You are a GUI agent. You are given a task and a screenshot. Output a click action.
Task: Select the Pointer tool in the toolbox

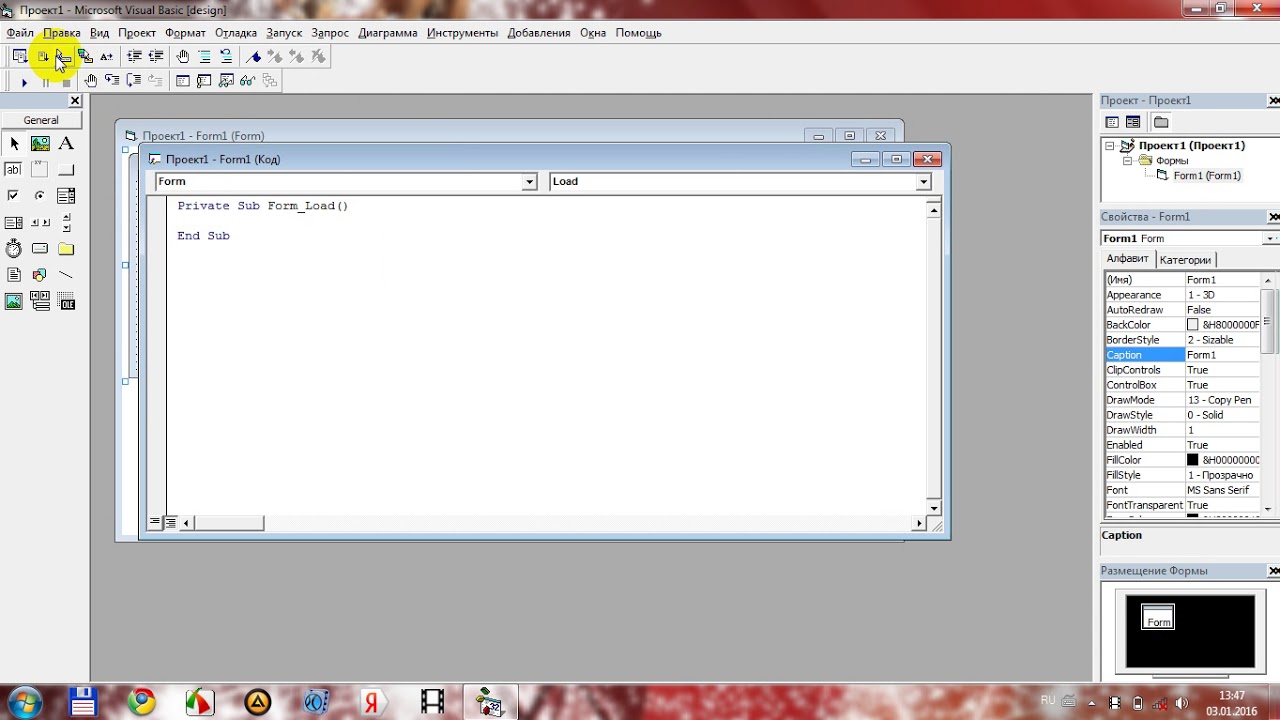(14, 144)
